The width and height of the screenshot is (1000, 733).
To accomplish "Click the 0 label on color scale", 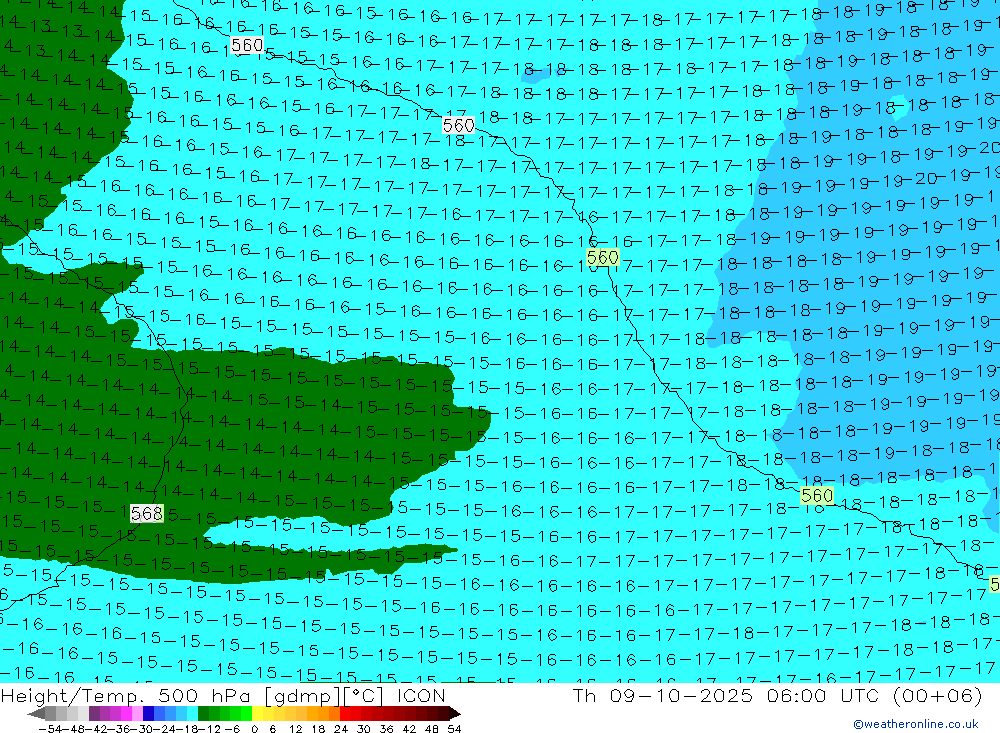I will (254, 729).
